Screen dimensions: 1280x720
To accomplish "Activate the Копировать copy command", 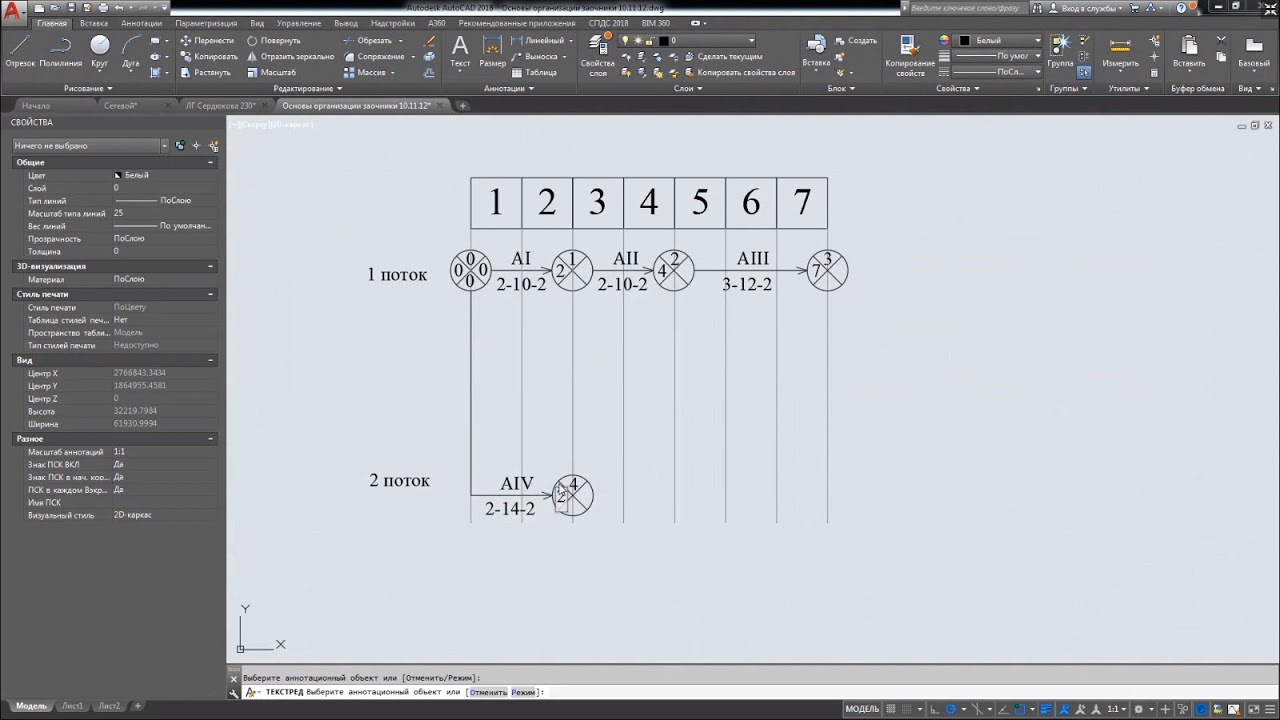I will click(209, 57).
